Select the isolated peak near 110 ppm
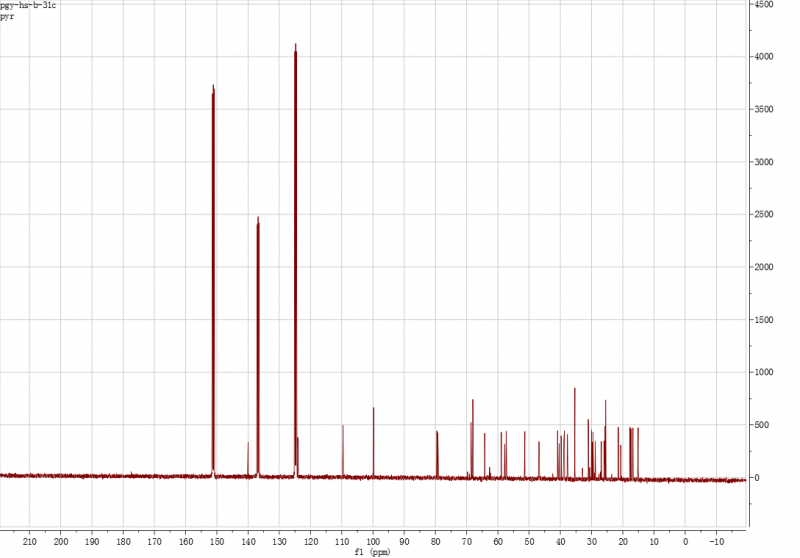Image resolution: width=800 pixels, height=558 pixels. pos(343,451)
